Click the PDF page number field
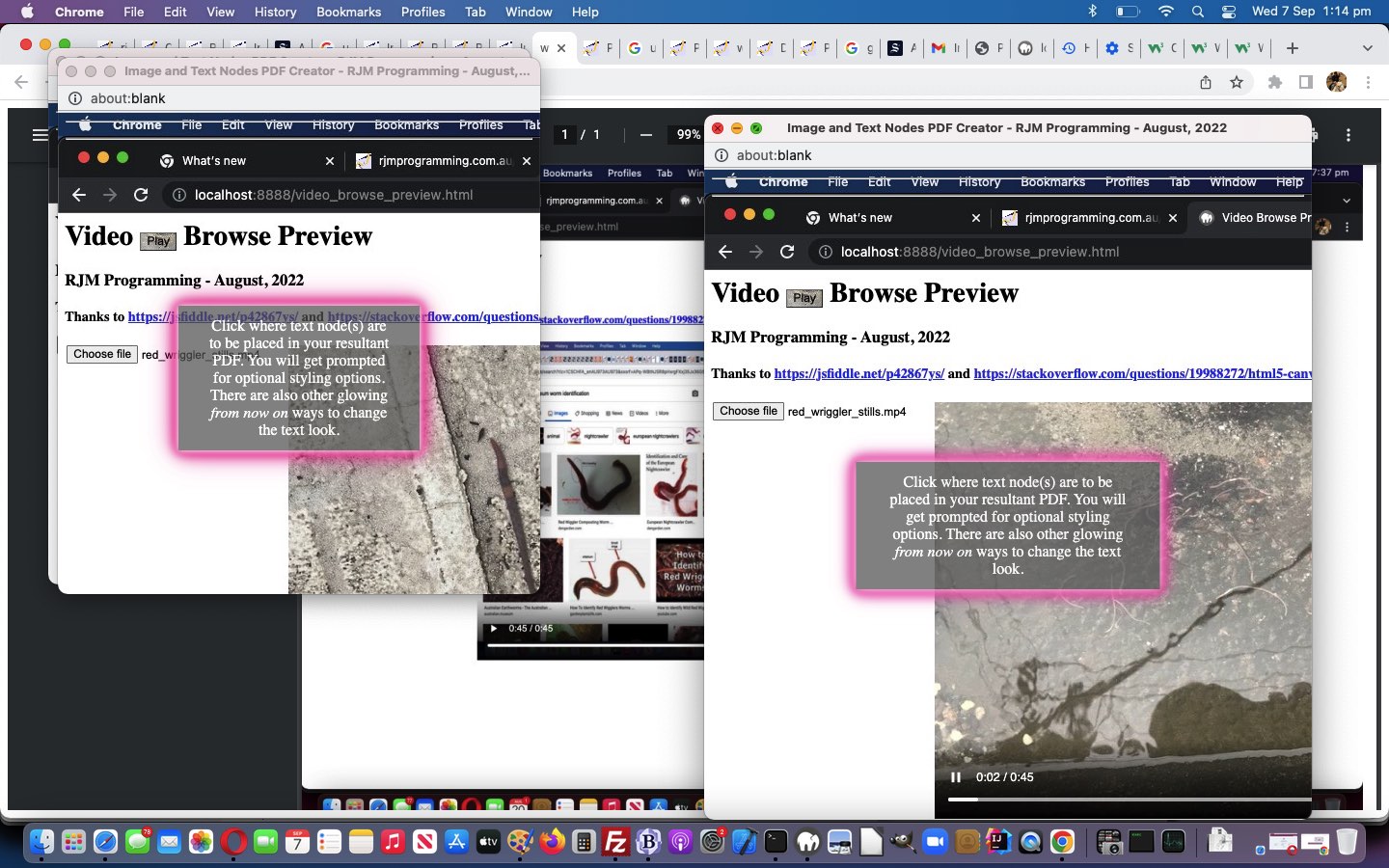 coord(565,135)
